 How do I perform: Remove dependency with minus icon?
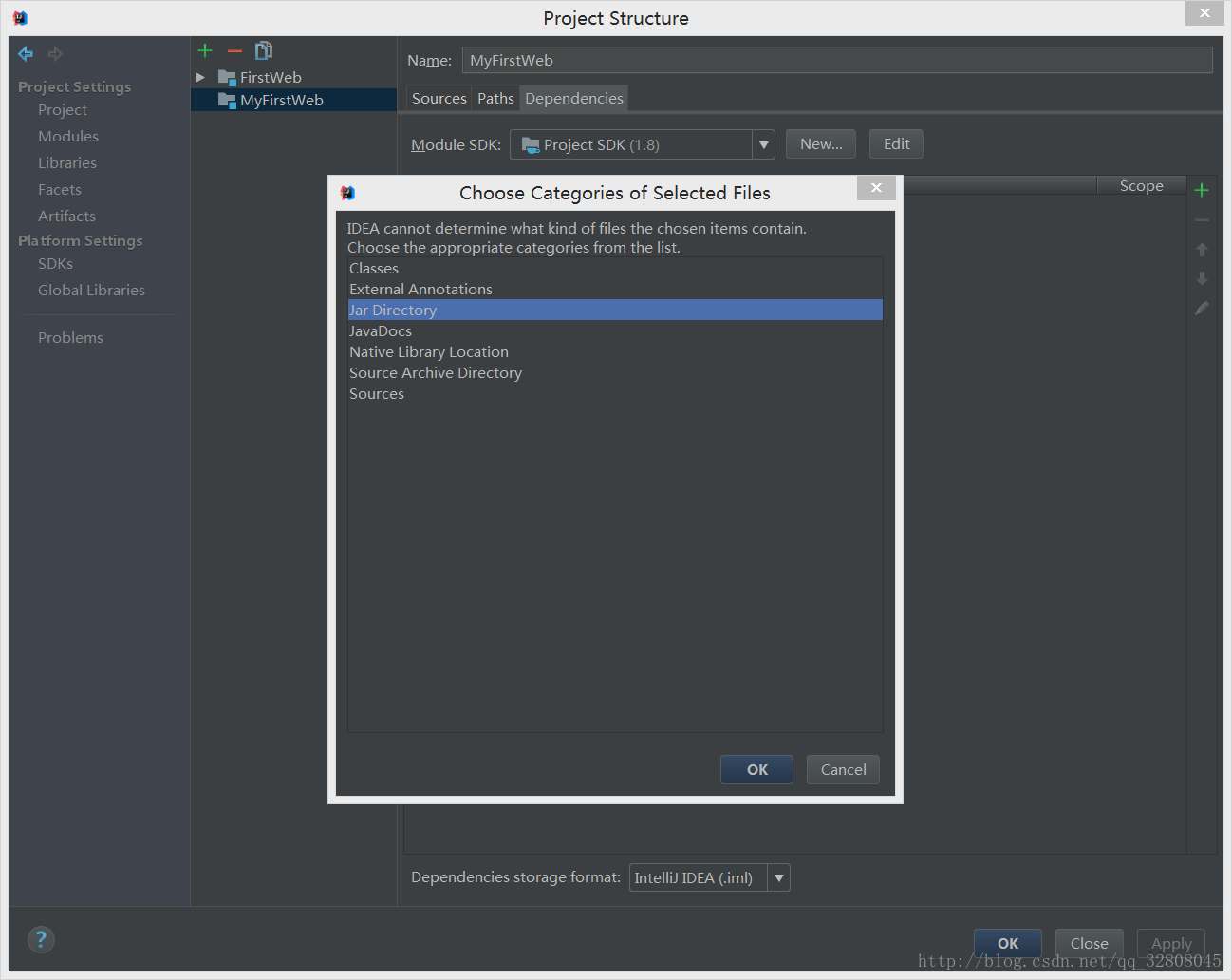point(1202,219)
